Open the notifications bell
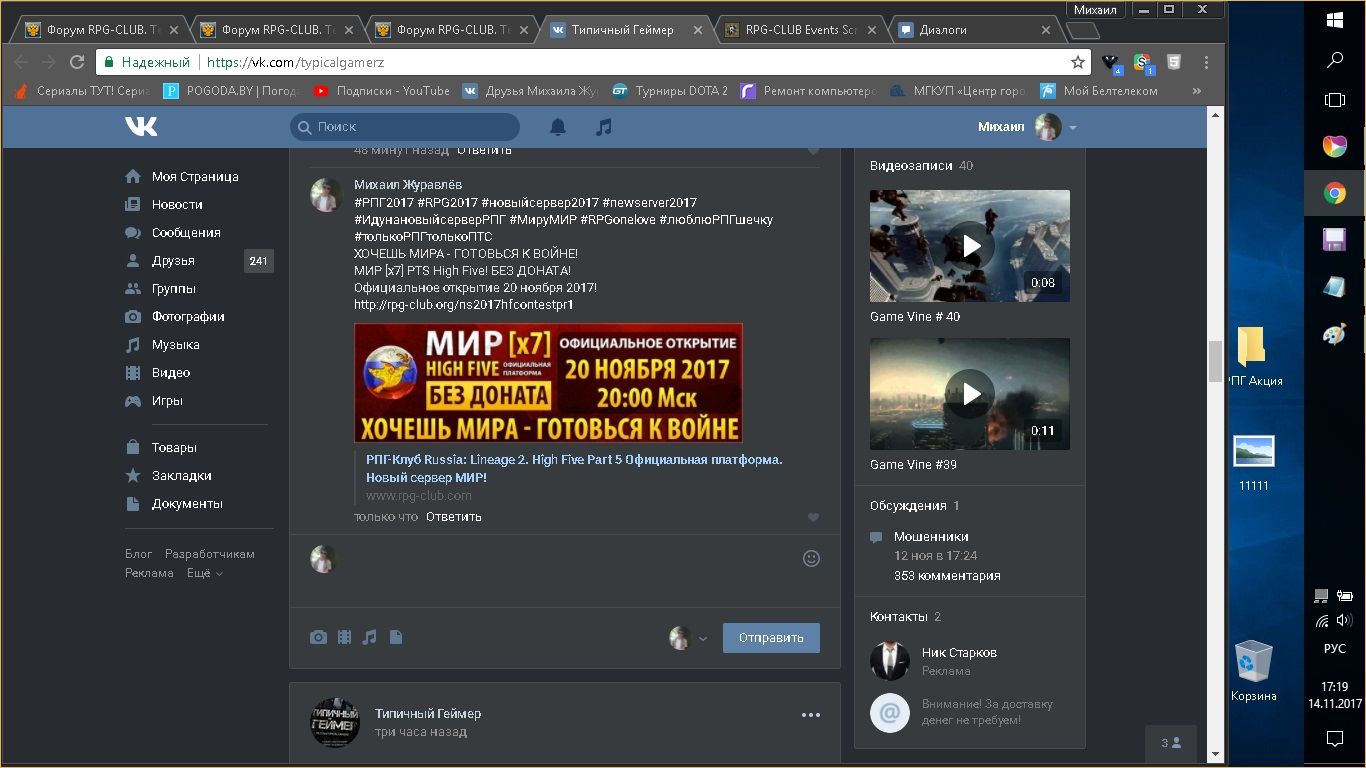Screen dimensions: 1366x768 point(558,127)
